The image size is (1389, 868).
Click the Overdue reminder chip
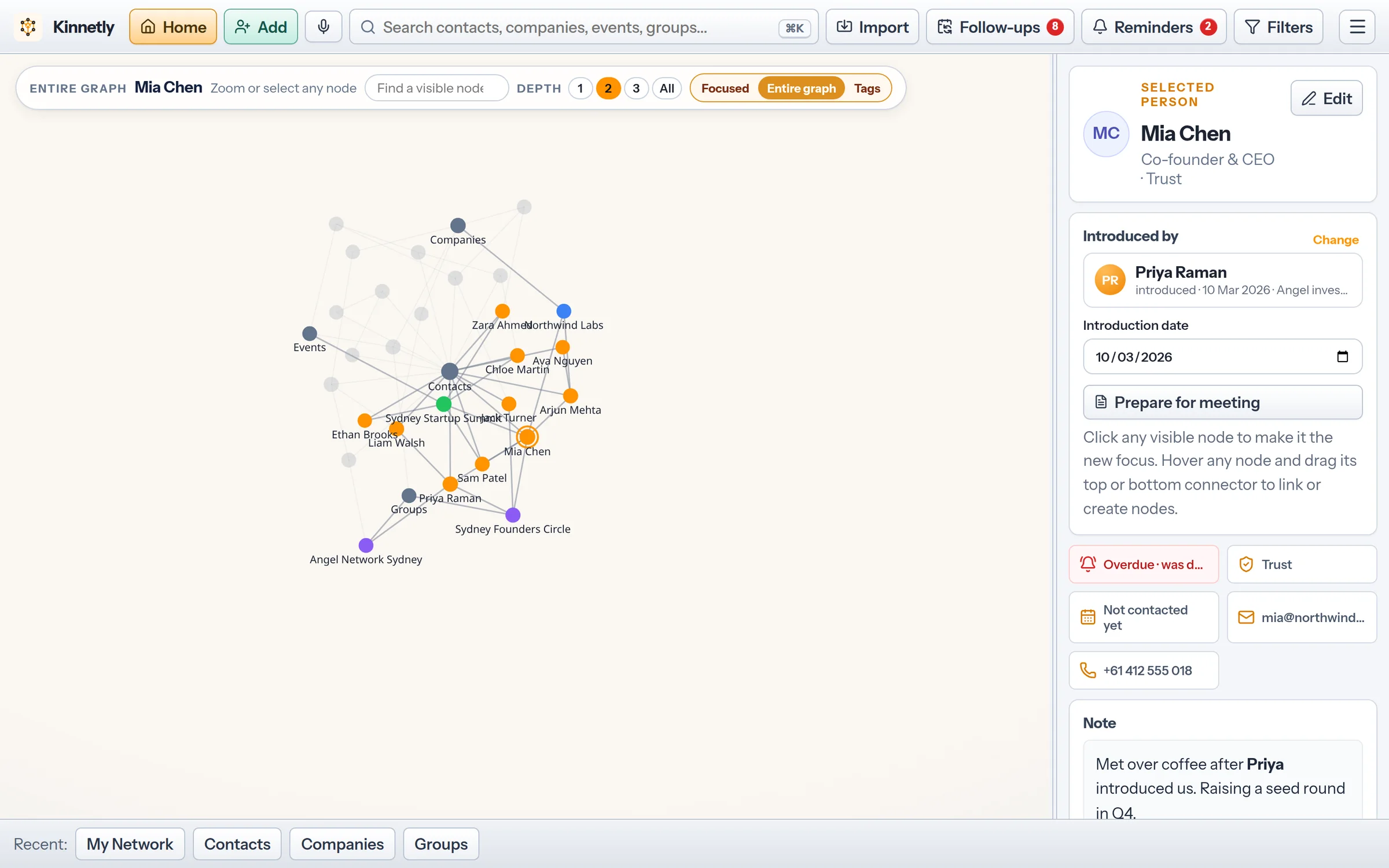(x=1144, y=564)
